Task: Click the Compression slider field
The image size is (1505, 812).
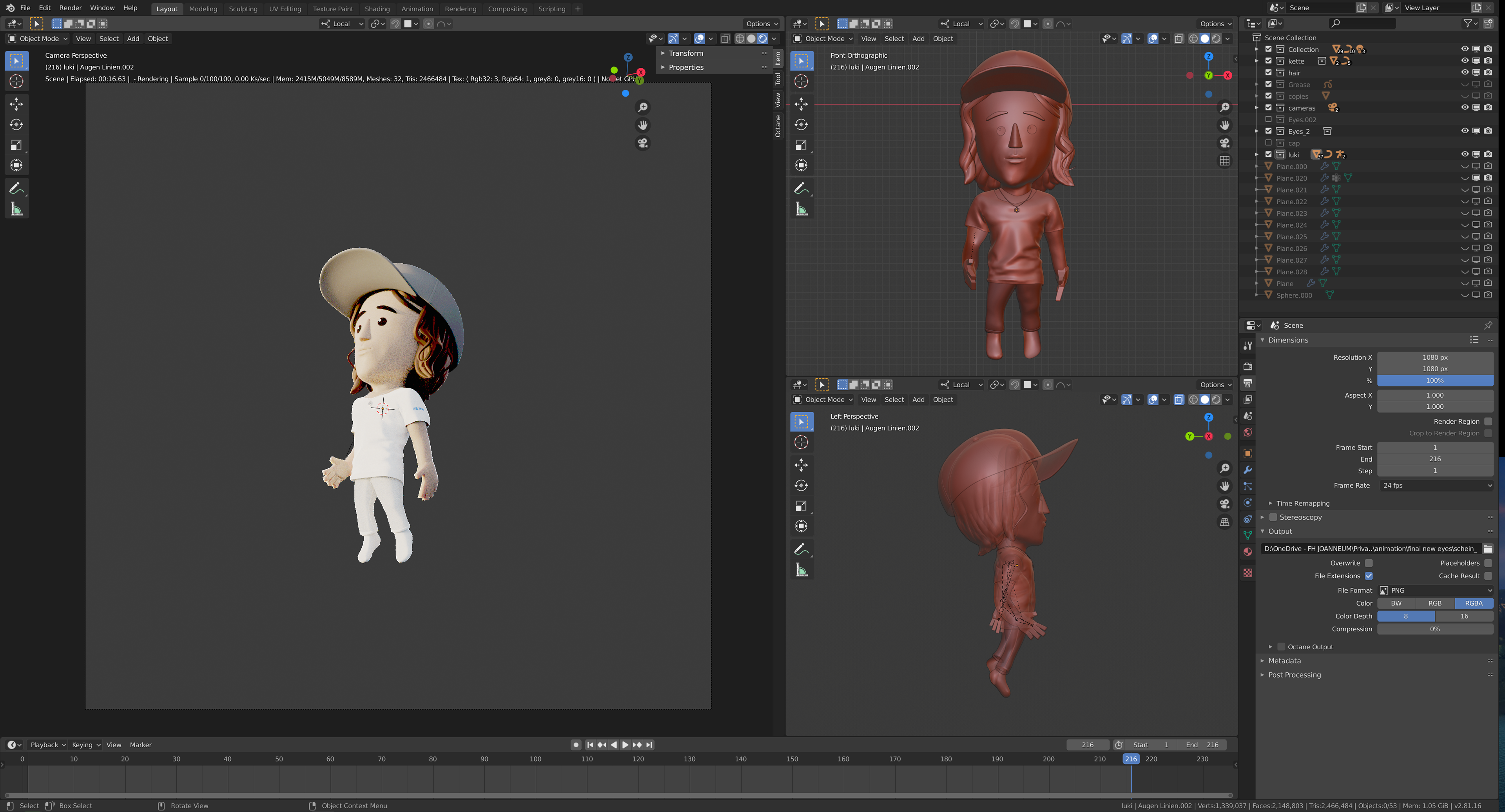Action: [1434, 629]
